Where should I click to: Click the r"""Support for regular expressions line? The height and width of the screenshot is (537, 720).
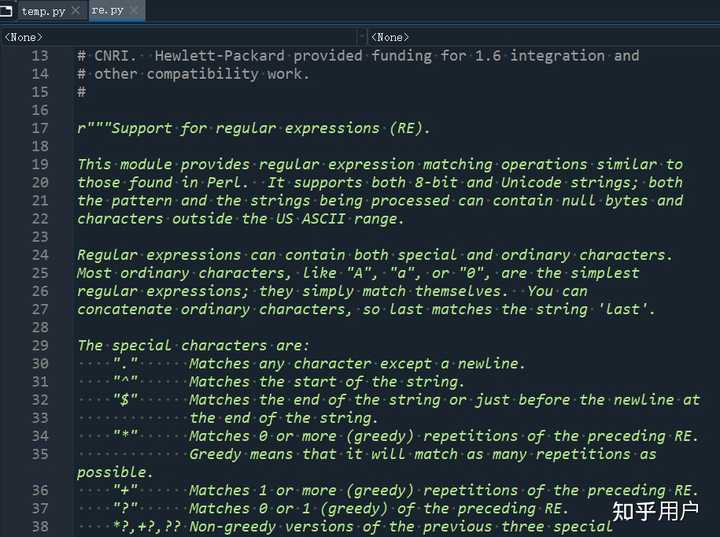coord(254,128)
